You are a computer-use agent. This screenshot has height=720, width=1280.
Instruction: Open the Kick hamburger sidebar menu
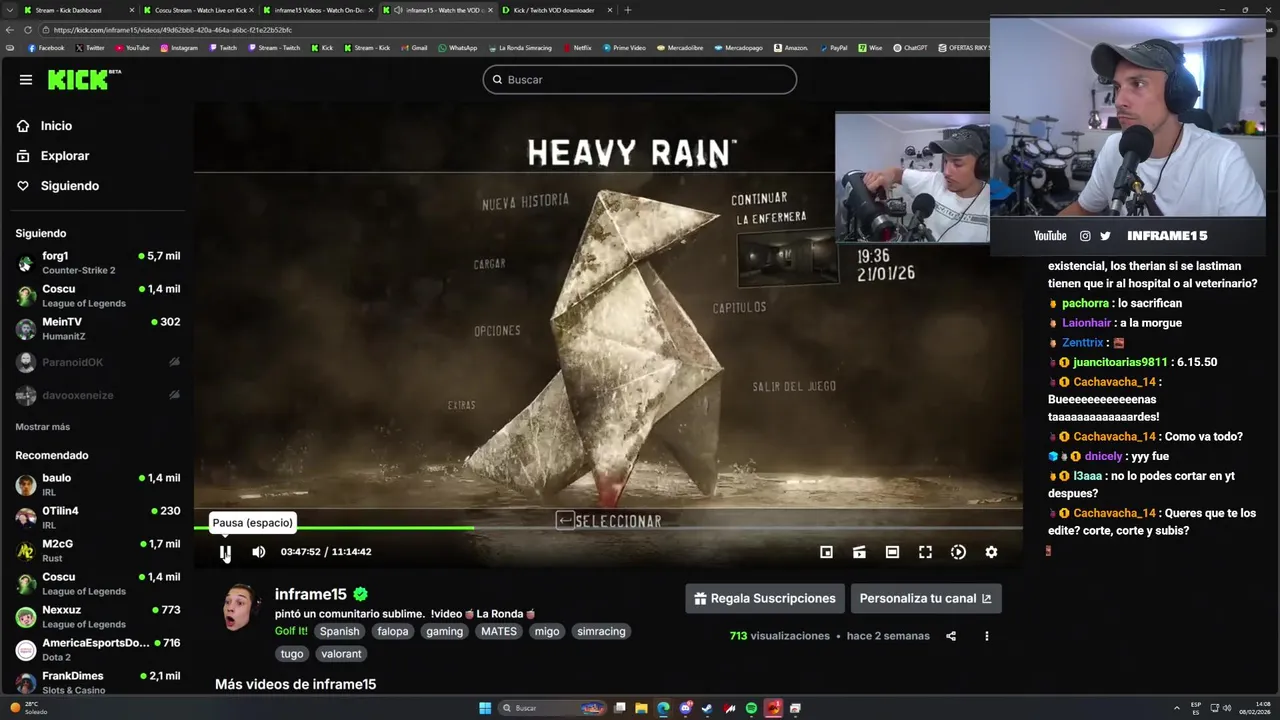click(x=26, y=80)
